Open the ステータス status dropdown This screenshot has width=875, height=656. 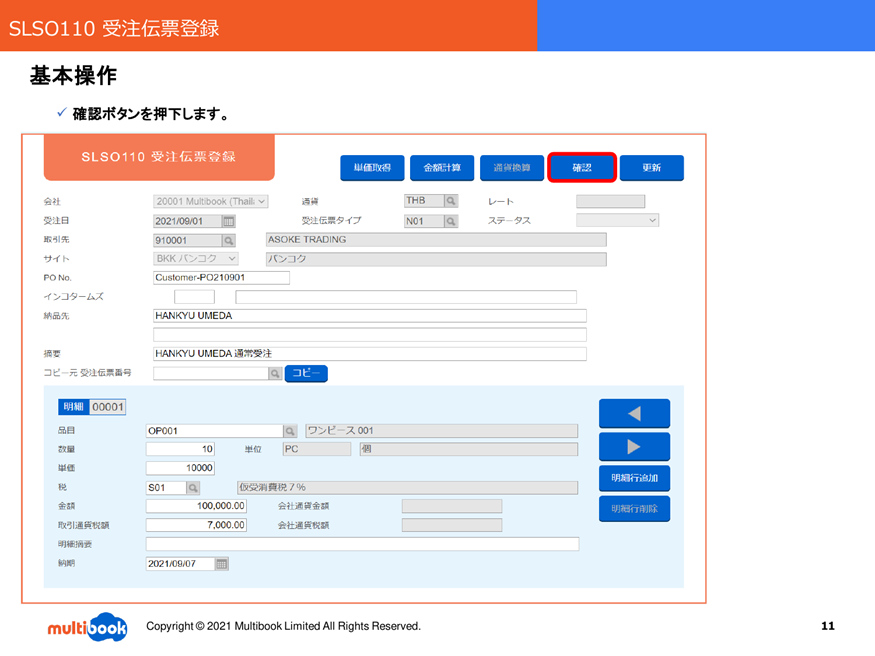click(x=617, y=220)
